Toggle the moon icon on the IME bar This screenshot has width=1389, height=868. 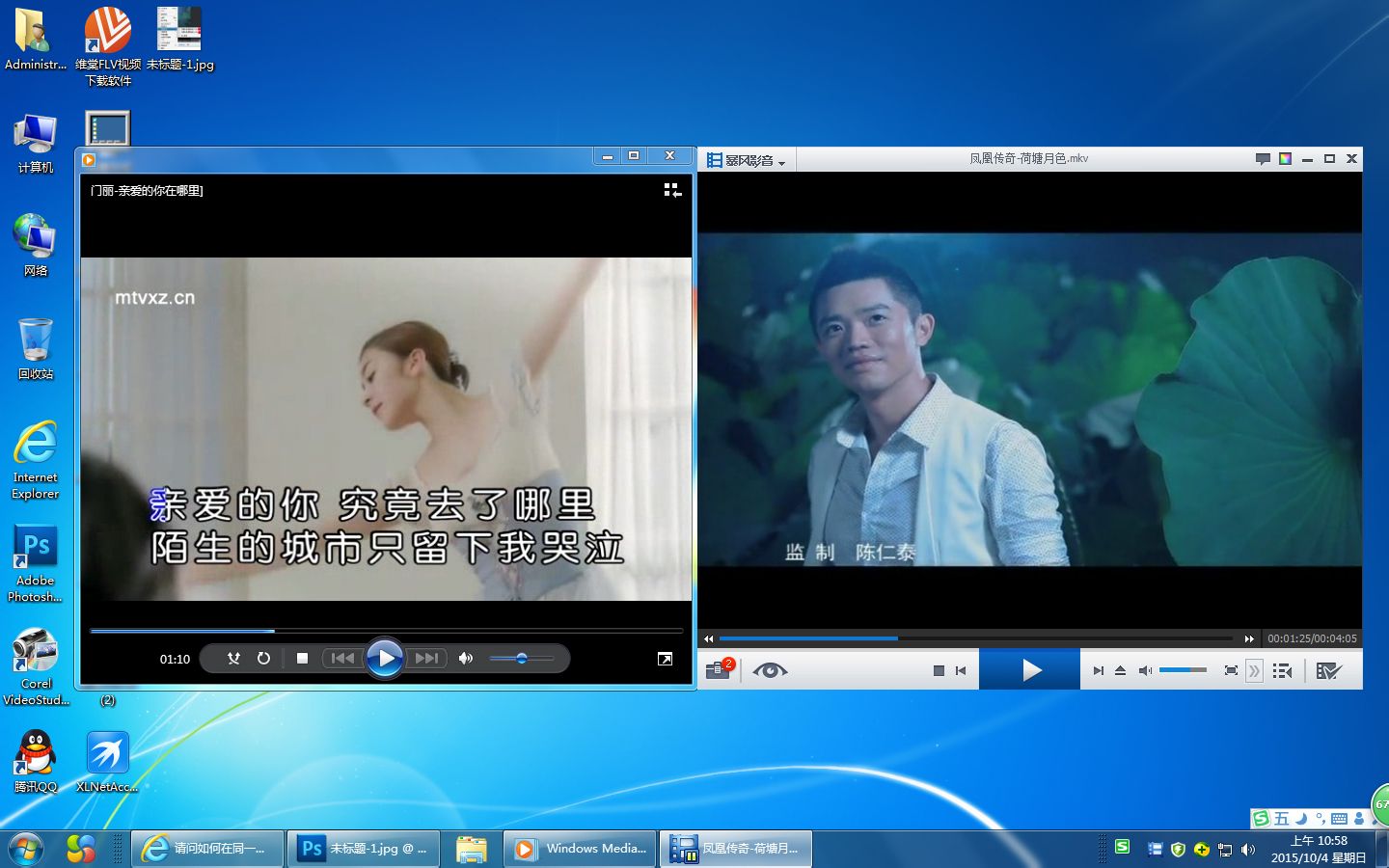(x=1301, y=819)
